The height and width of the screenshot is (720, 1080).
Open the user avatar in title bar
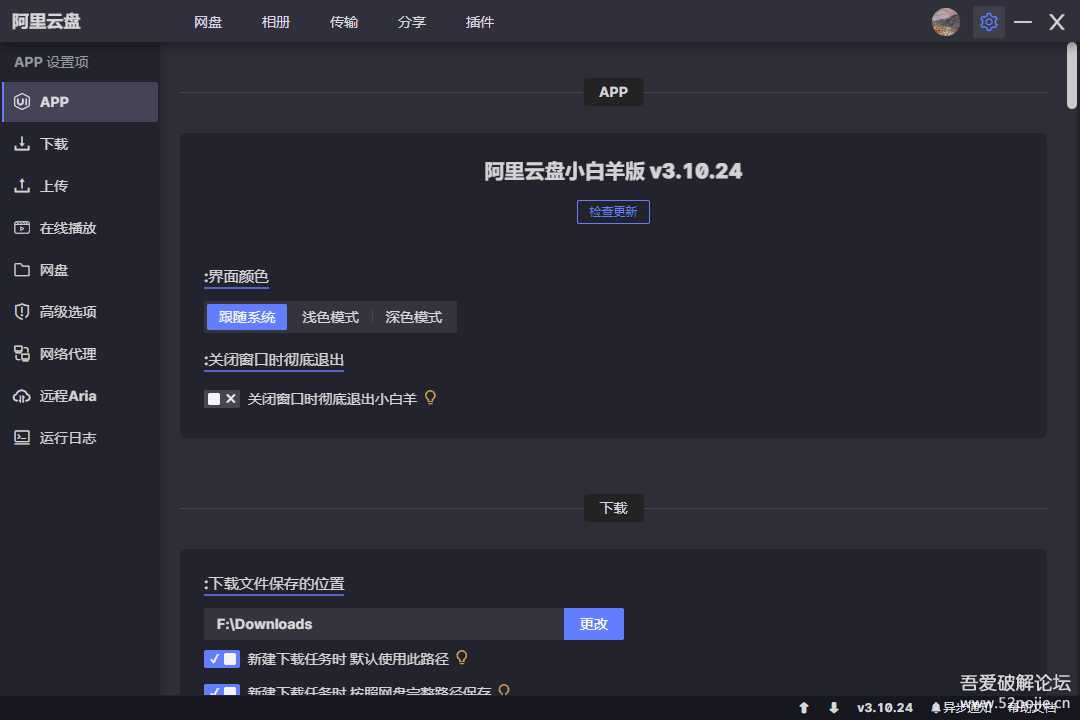point(946,22)
